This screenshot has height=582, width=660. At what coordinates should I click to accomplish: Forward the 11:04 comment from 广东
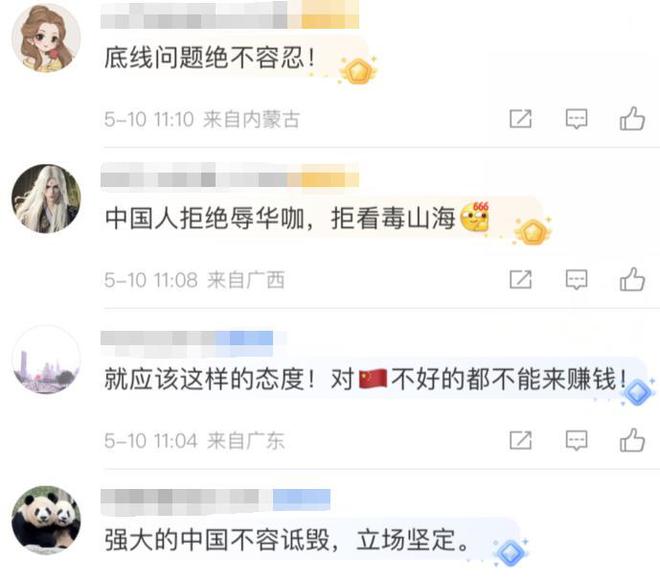point(521,440)
